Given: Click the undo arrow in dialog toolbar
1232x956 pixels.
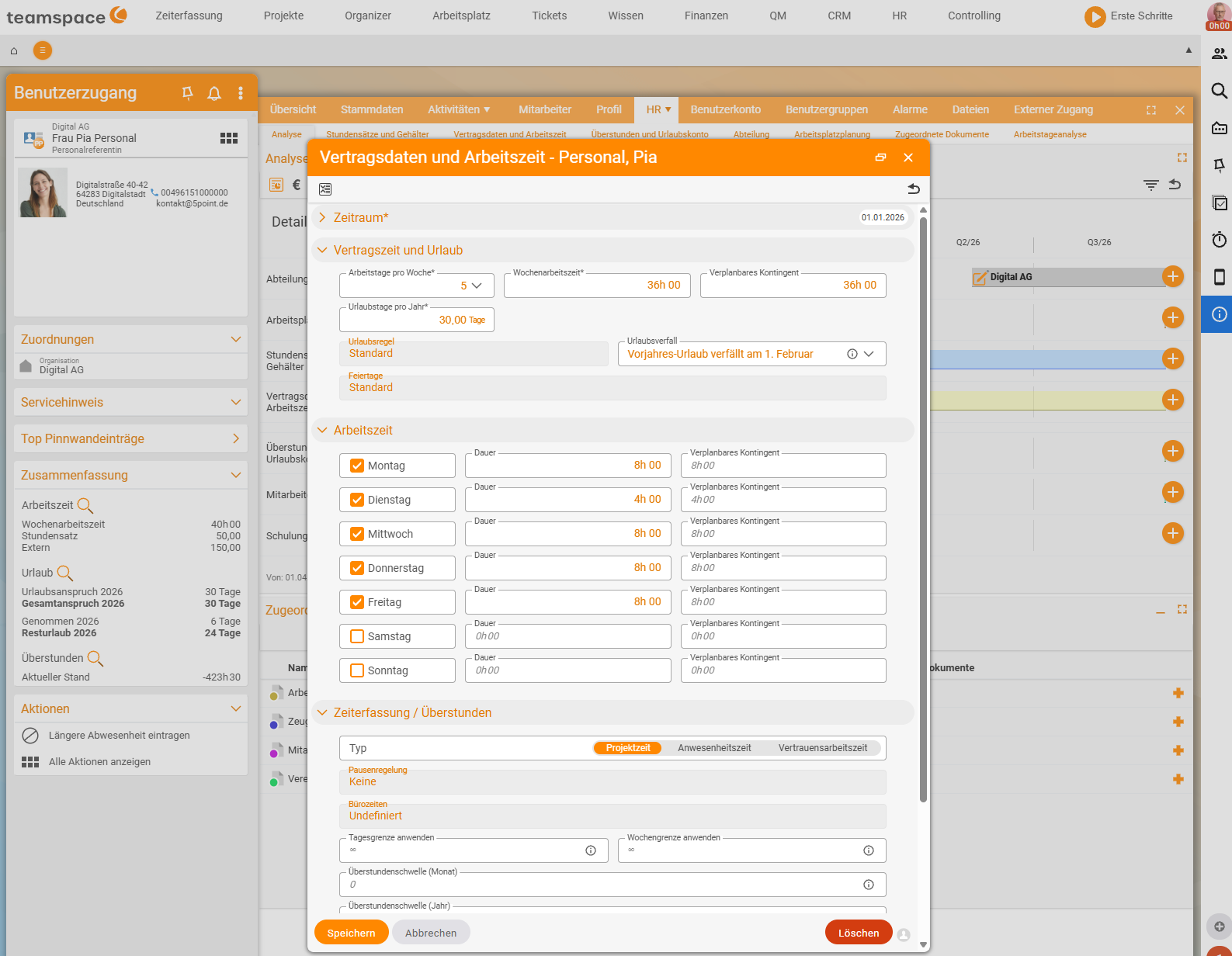Looking at the screenshot, I should pyautogui.click(x=914, y=189).
